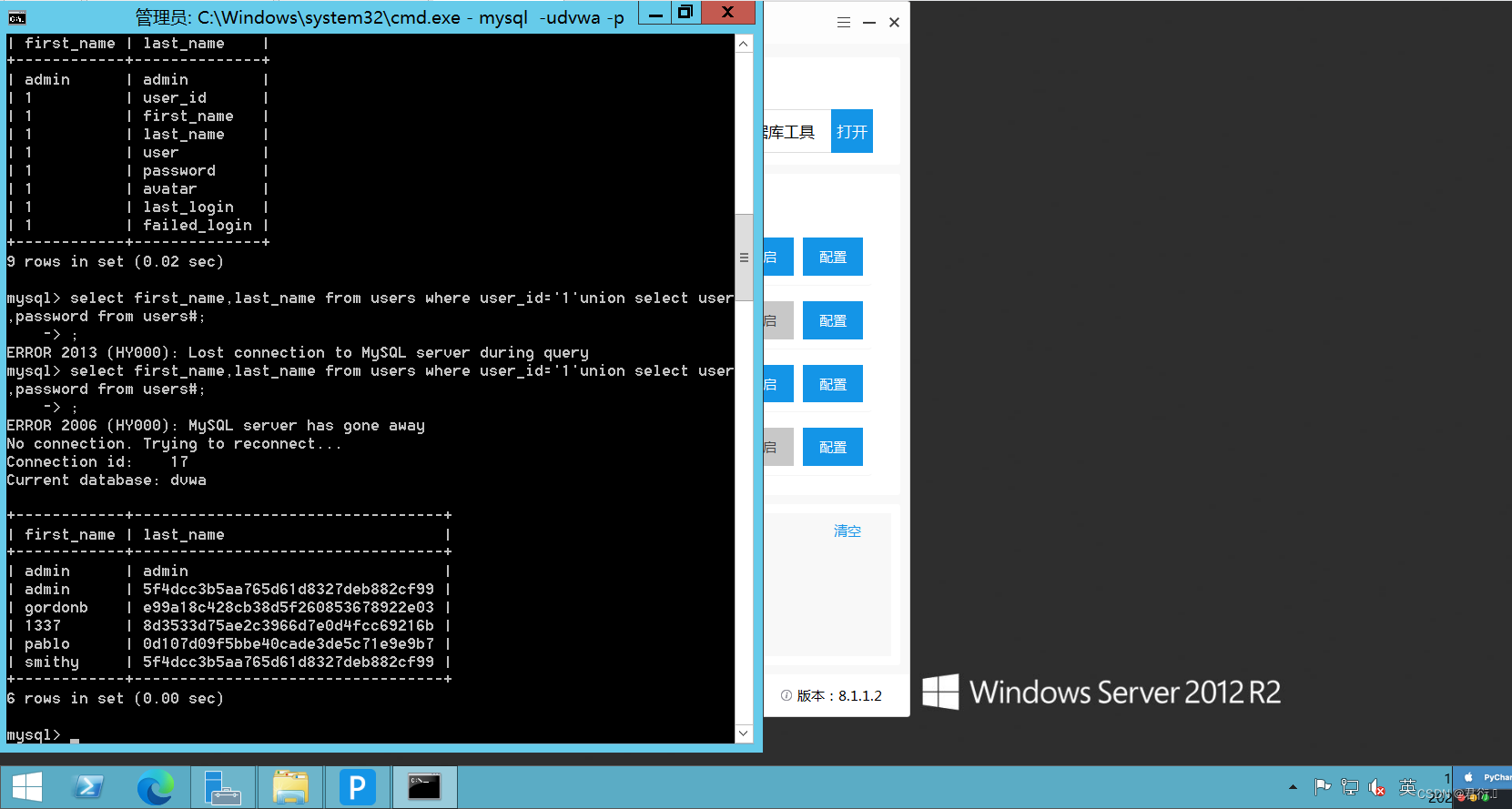Click the blinking mysql> prompt at bottom
The image size is (1512, 809).
(x=34, y=735)
